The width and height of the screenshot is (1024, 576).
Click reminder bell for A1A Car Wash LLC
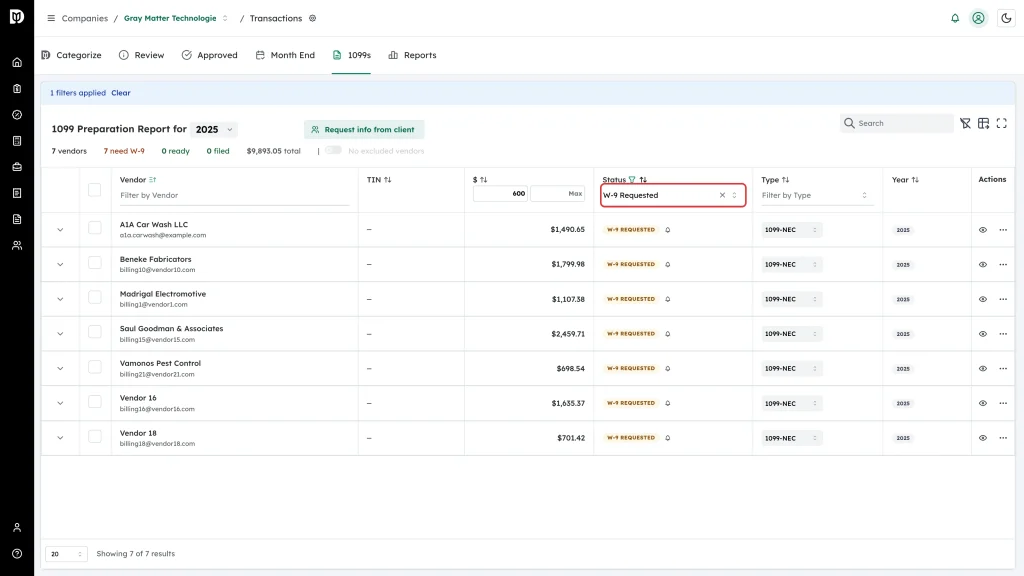667,230
